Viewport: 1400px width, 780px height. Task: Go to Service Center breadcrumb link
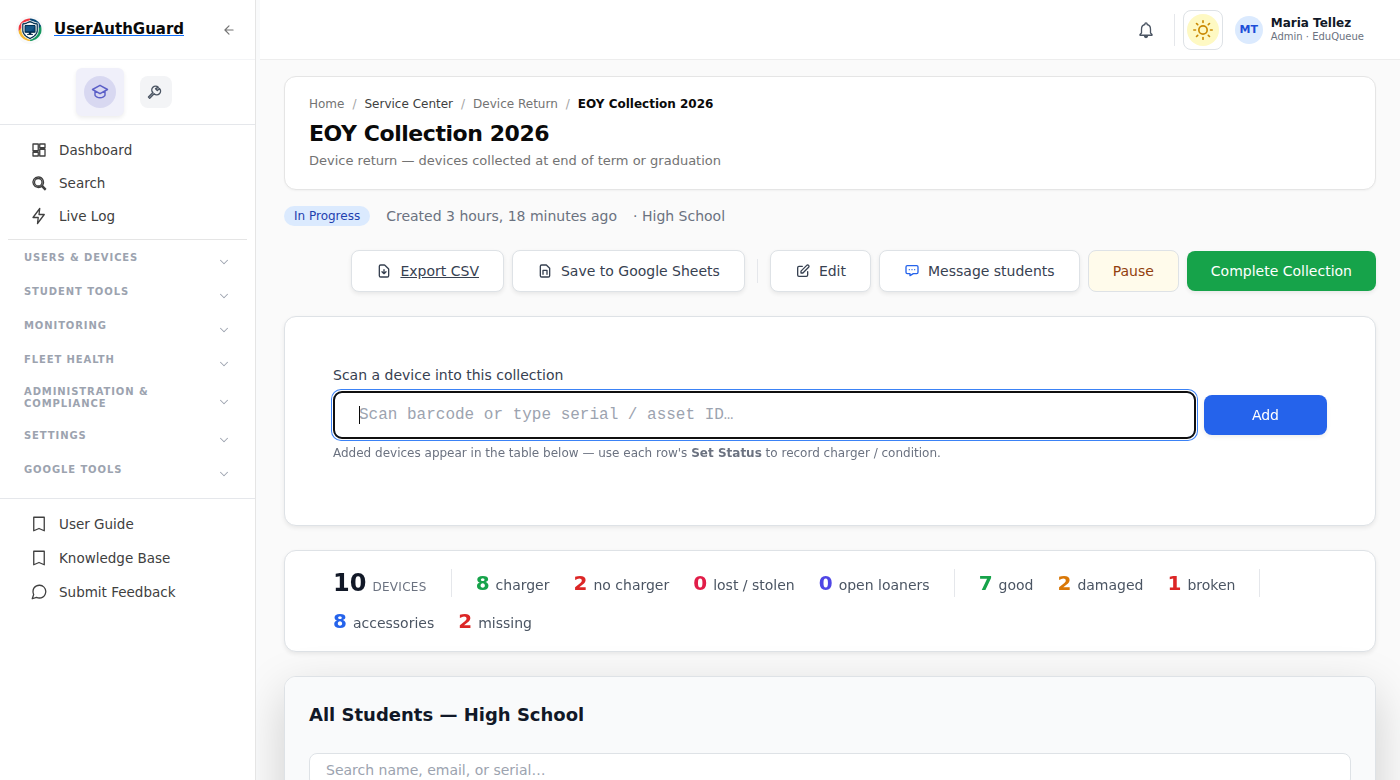click(x=408, y=104)
